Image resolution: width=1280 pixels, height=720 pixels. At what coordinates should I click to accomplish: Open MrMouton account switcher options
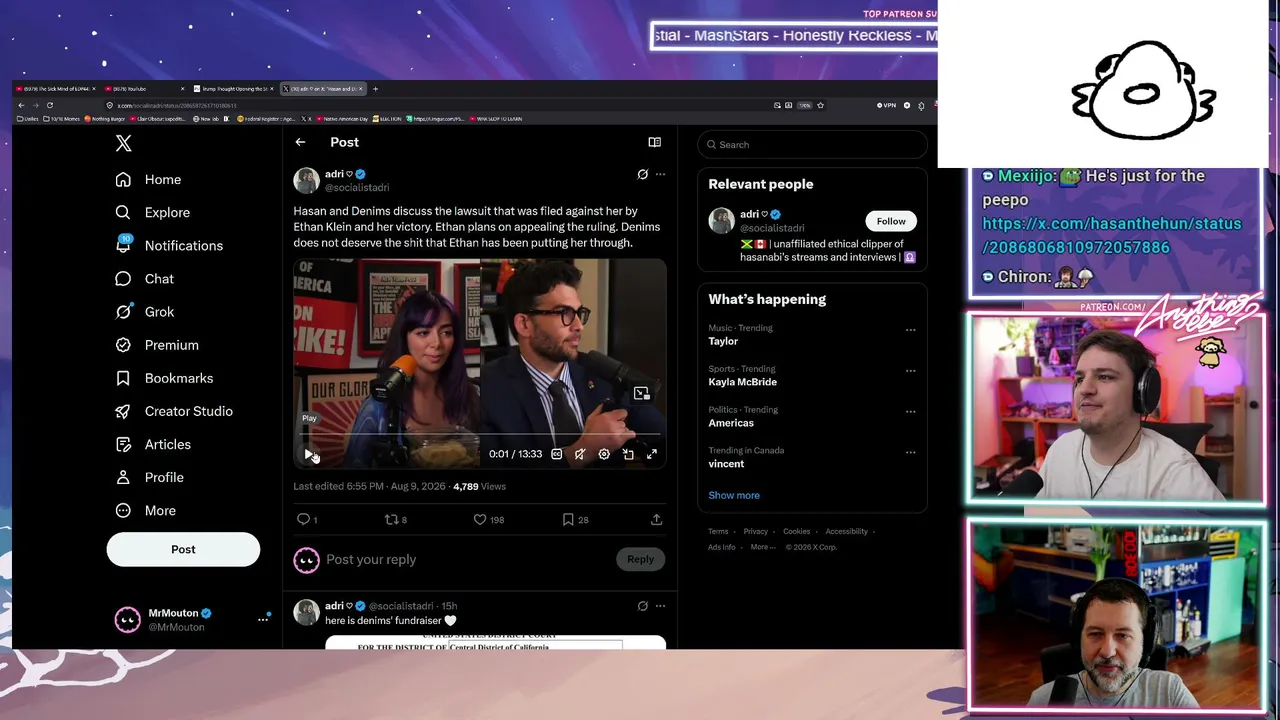pyautogui.click(x=263, y=619)
